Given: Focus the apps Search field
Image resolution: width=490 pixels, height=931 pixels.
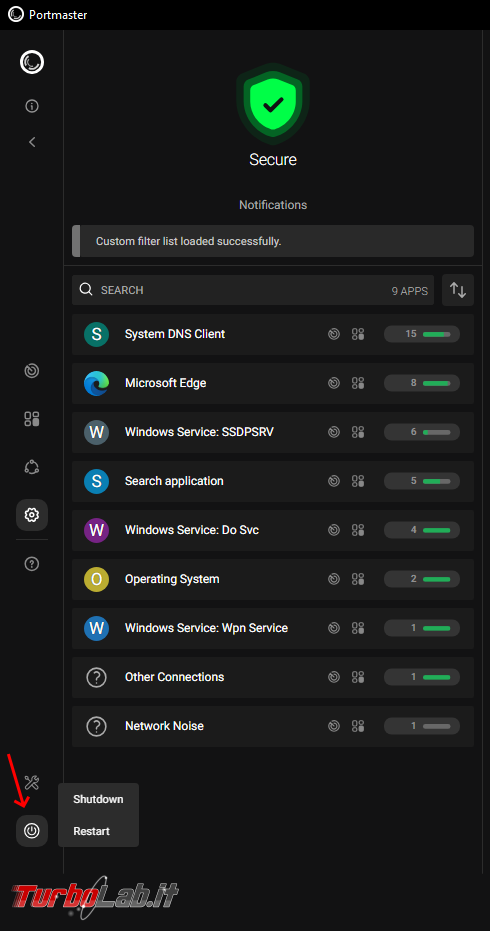Looking at the screenshot, I should point(253,290).
